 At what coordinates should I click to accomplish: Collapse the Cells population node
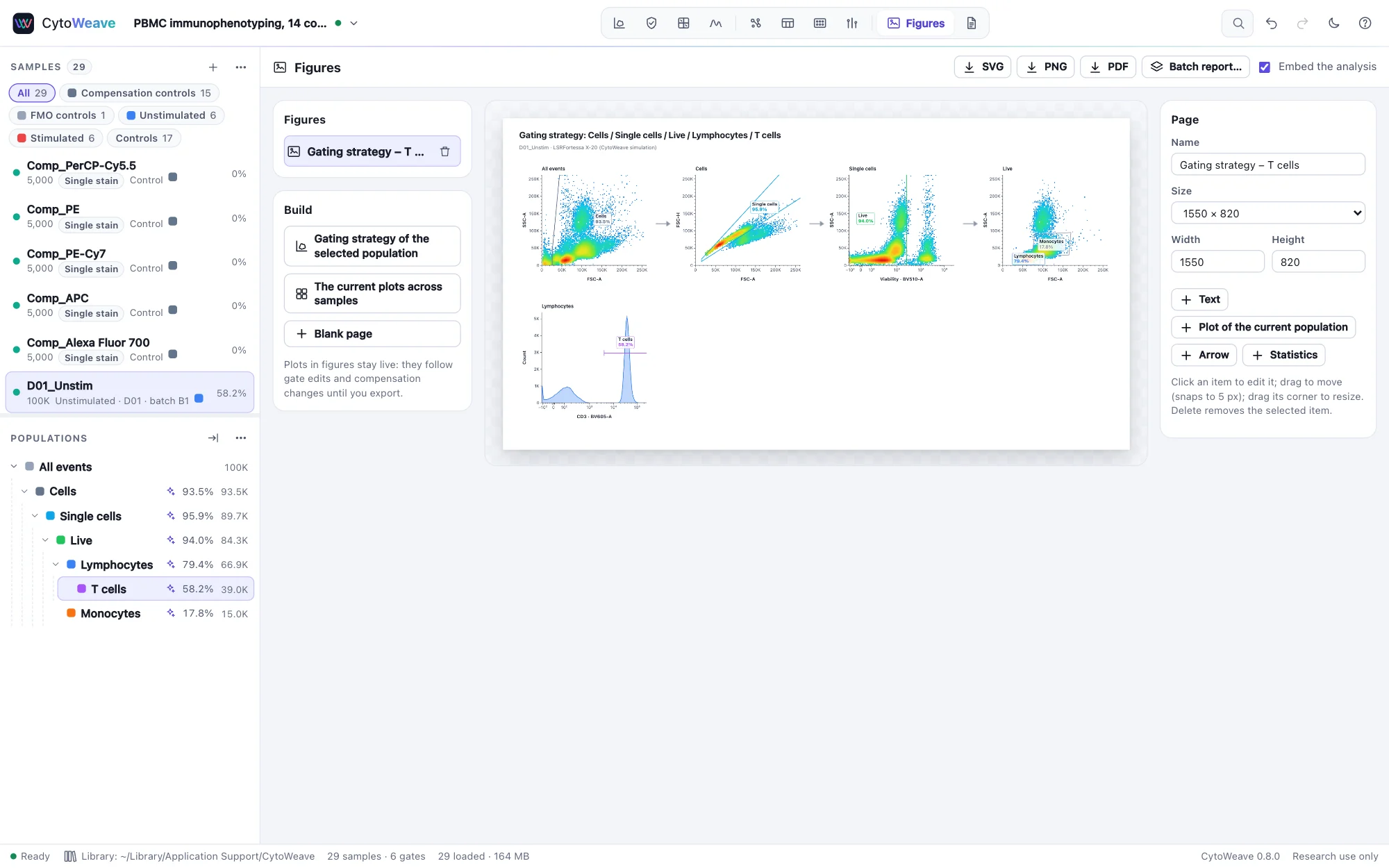click(24, 491)
